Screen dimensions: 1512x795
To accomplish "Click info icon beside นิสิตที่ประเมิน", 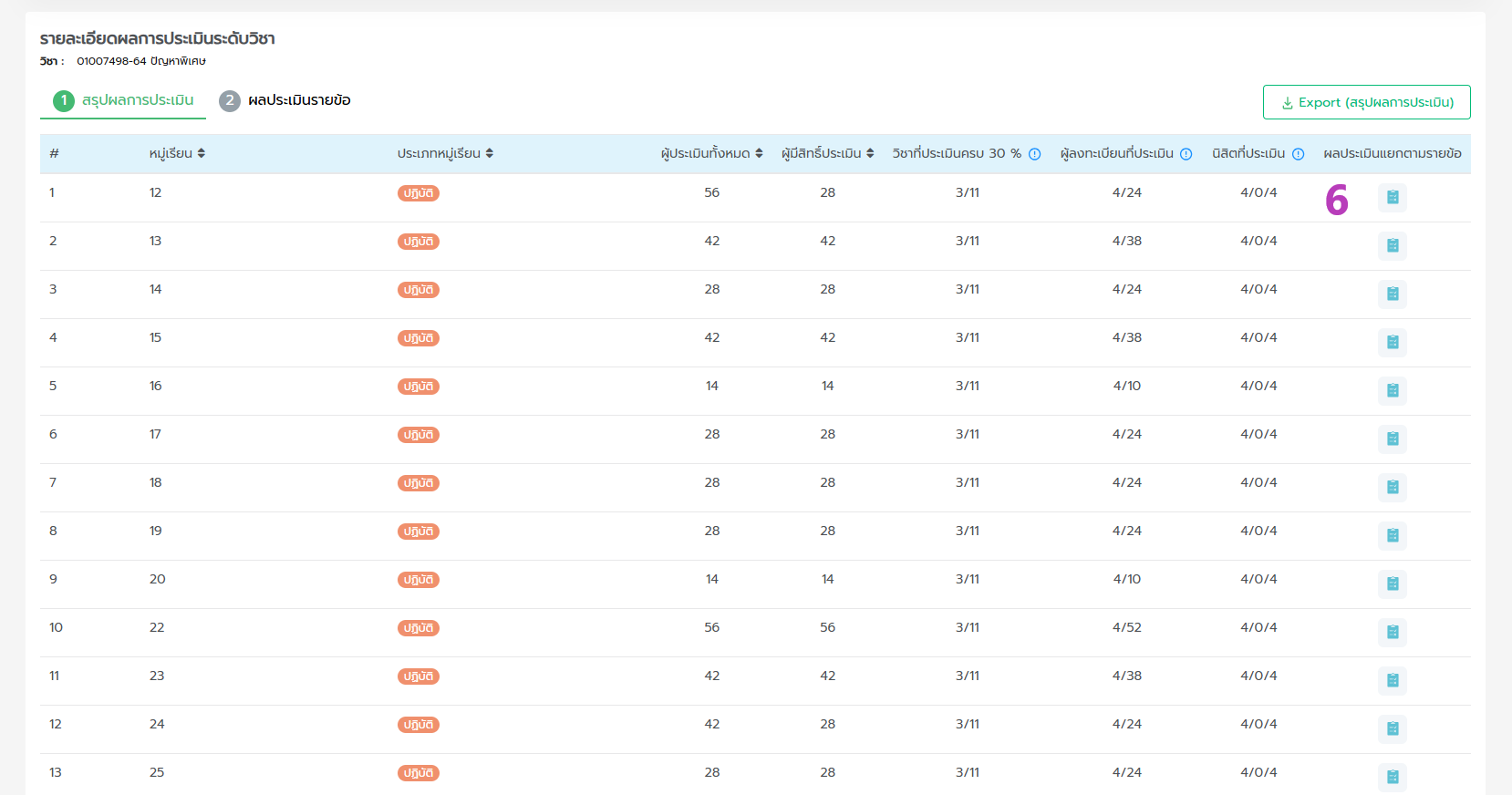I will tap(1298, 154).
